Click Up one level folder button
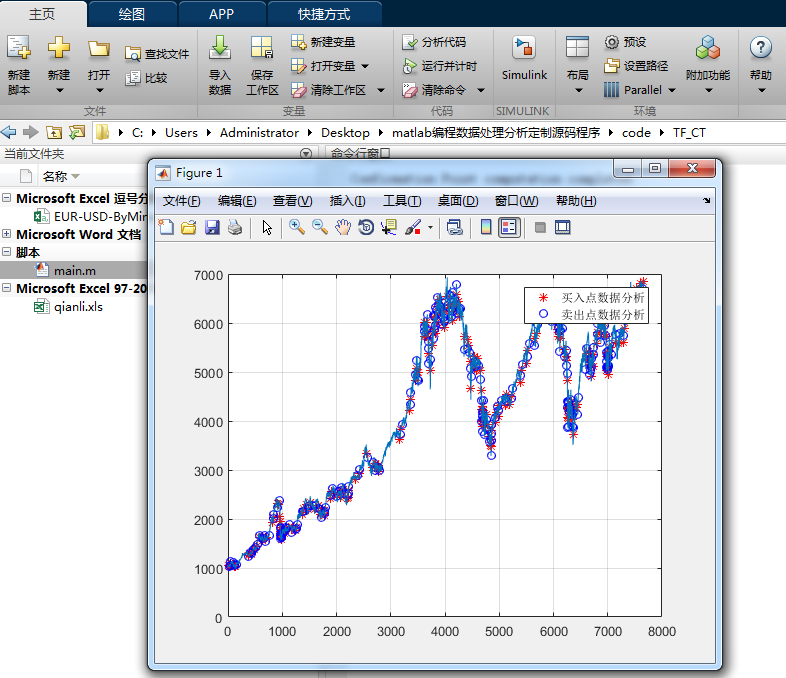786x678 pixels. click(54, 132)
